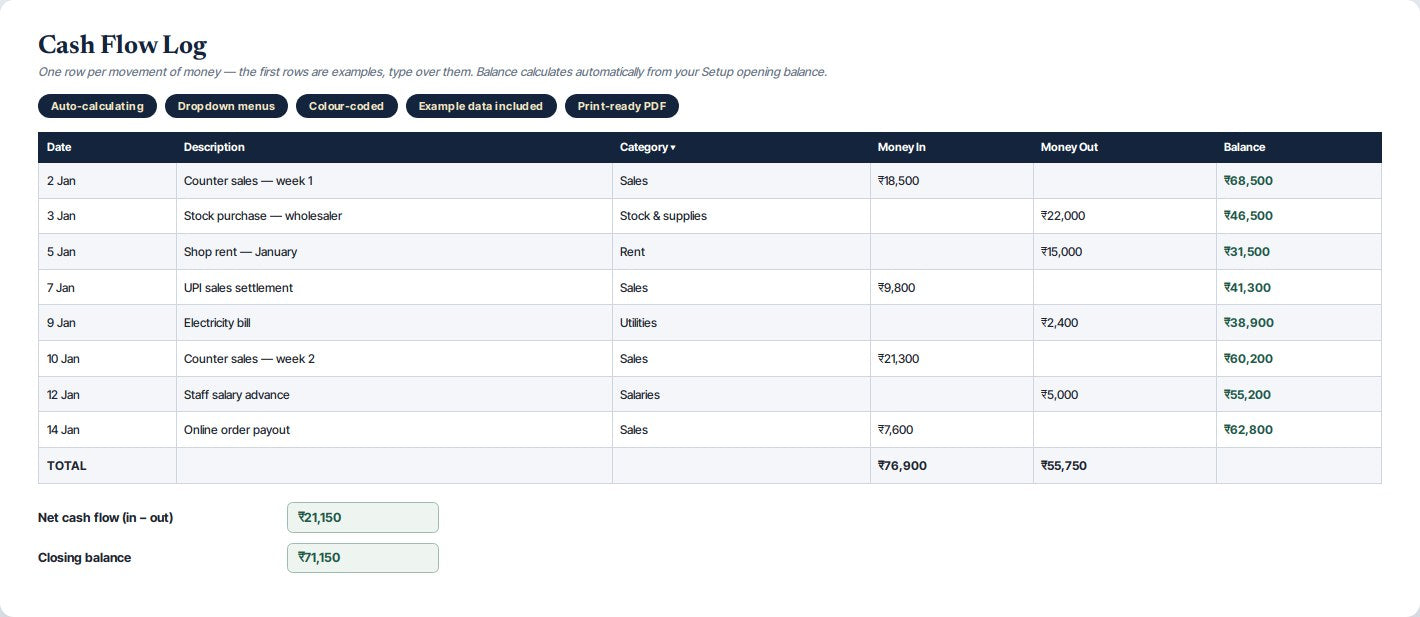Viewport: 1420px width, 617px height.
Task: Click the Money In column header
Action: (951, 147)
